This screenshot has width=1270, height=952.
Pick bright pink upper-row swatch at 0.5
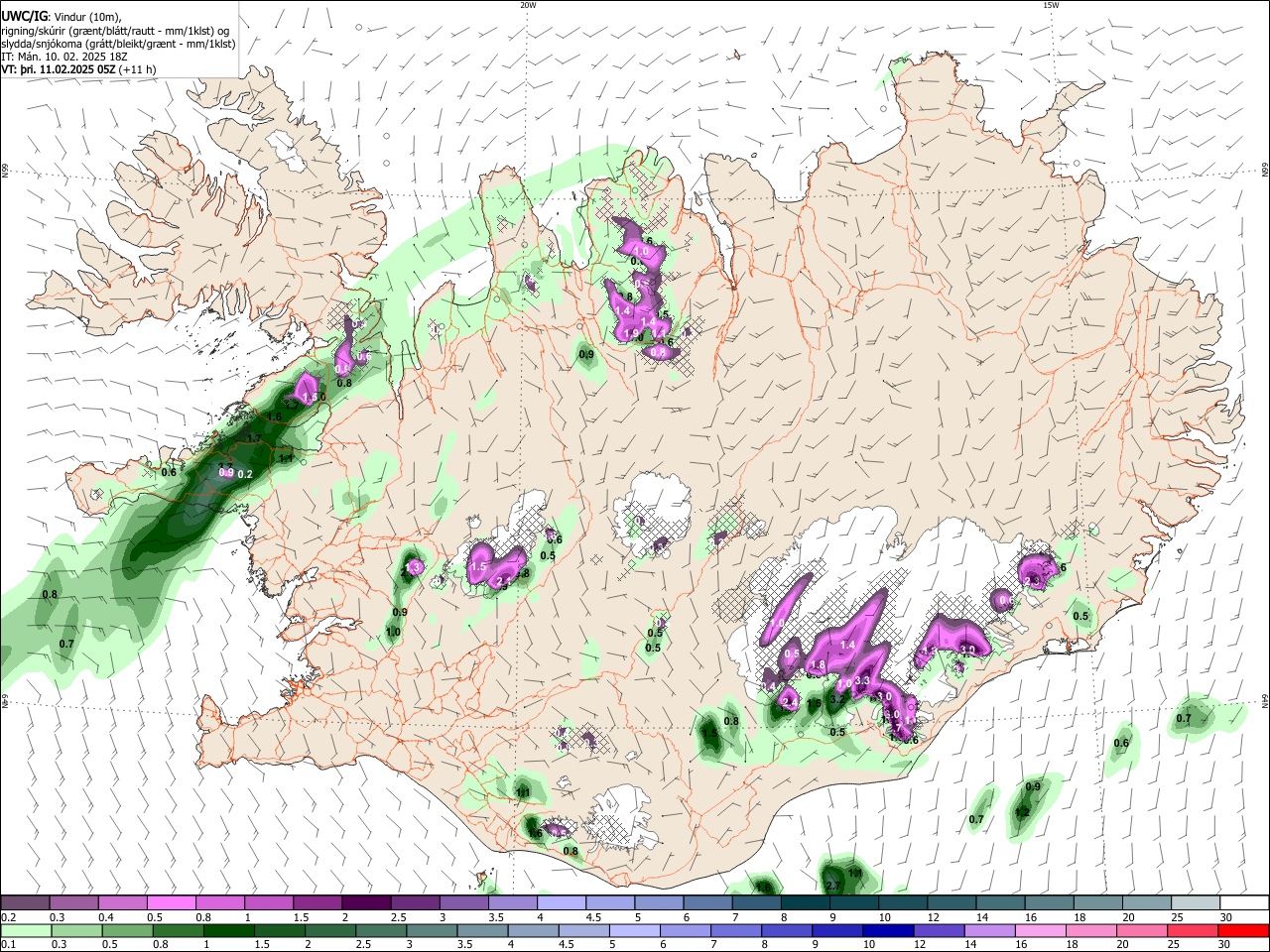(171, 902)
